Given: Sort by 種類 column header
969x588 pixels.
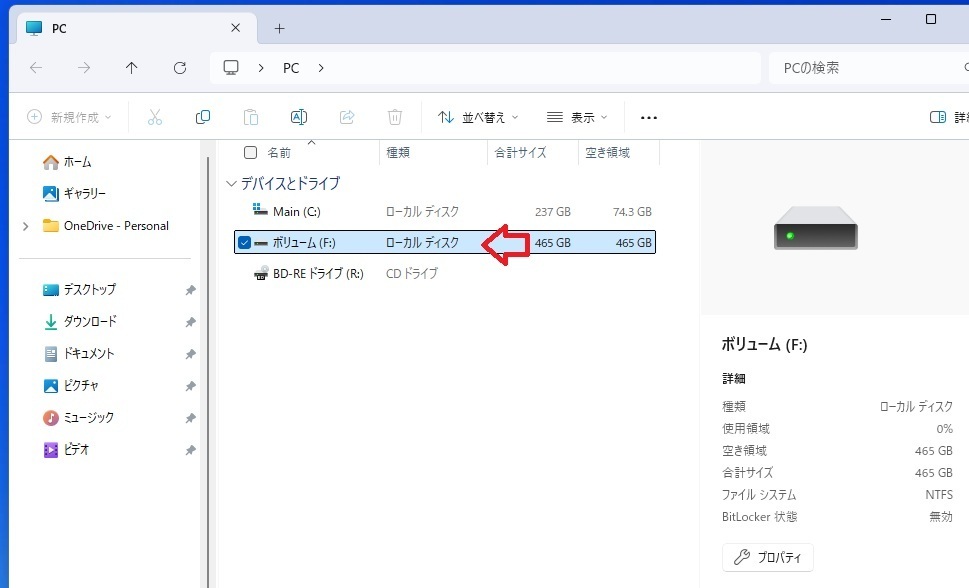Looking at the screenshot, I should [x=398, y=153].
